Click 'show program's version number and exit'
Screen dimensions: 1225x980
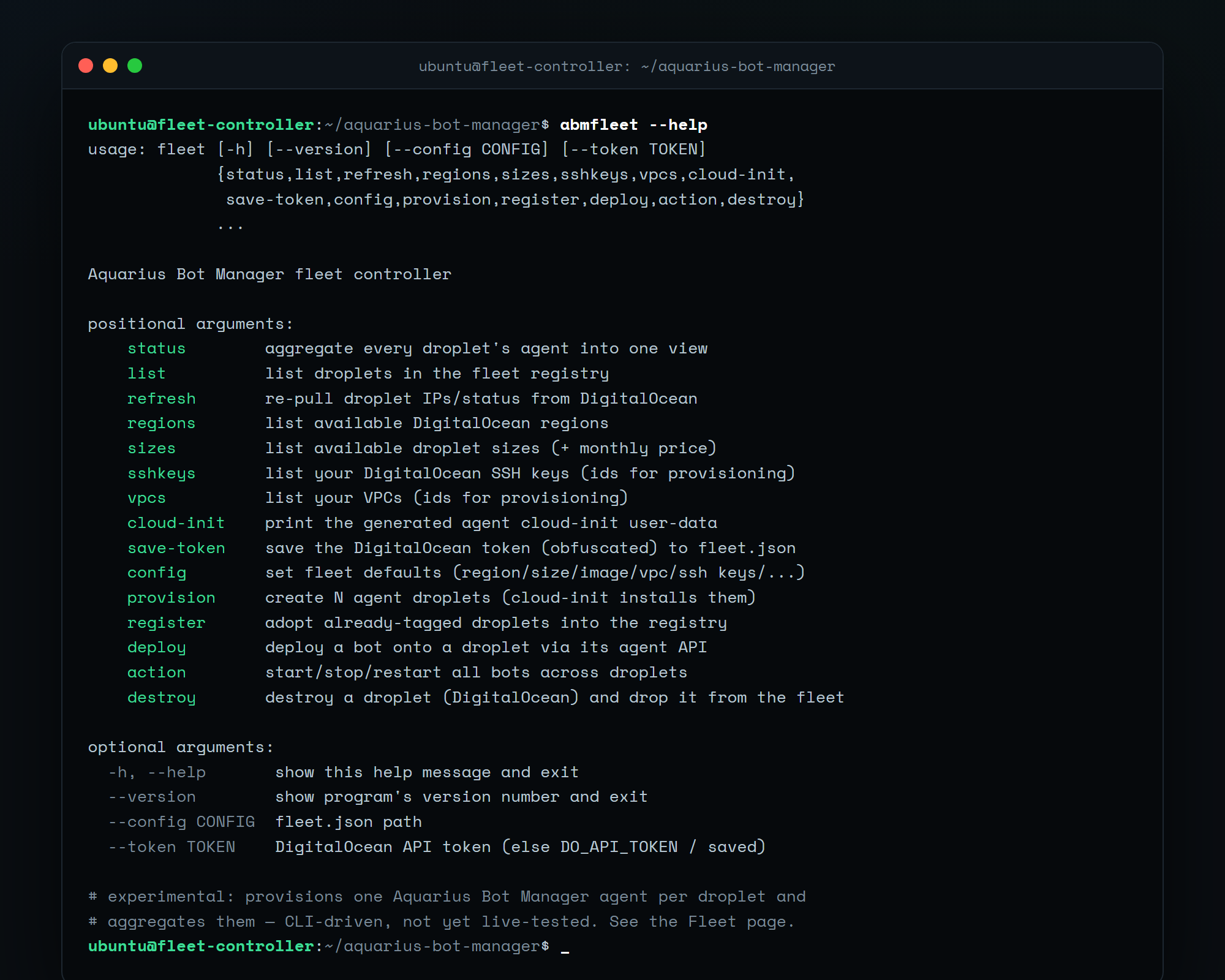[461, 797]
